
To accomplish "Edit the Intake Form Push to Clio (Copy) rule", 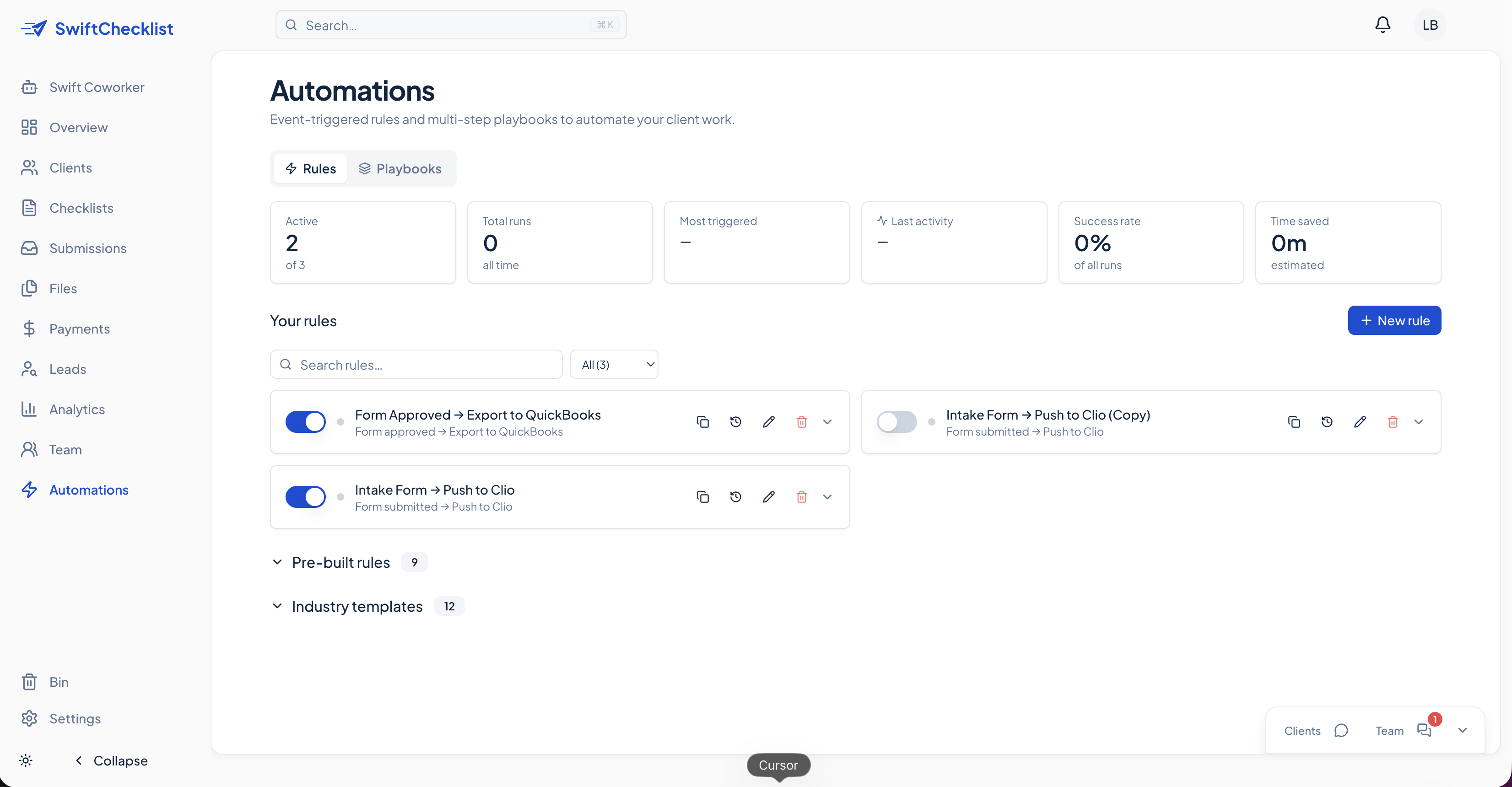I will [x=1360, y=422].
